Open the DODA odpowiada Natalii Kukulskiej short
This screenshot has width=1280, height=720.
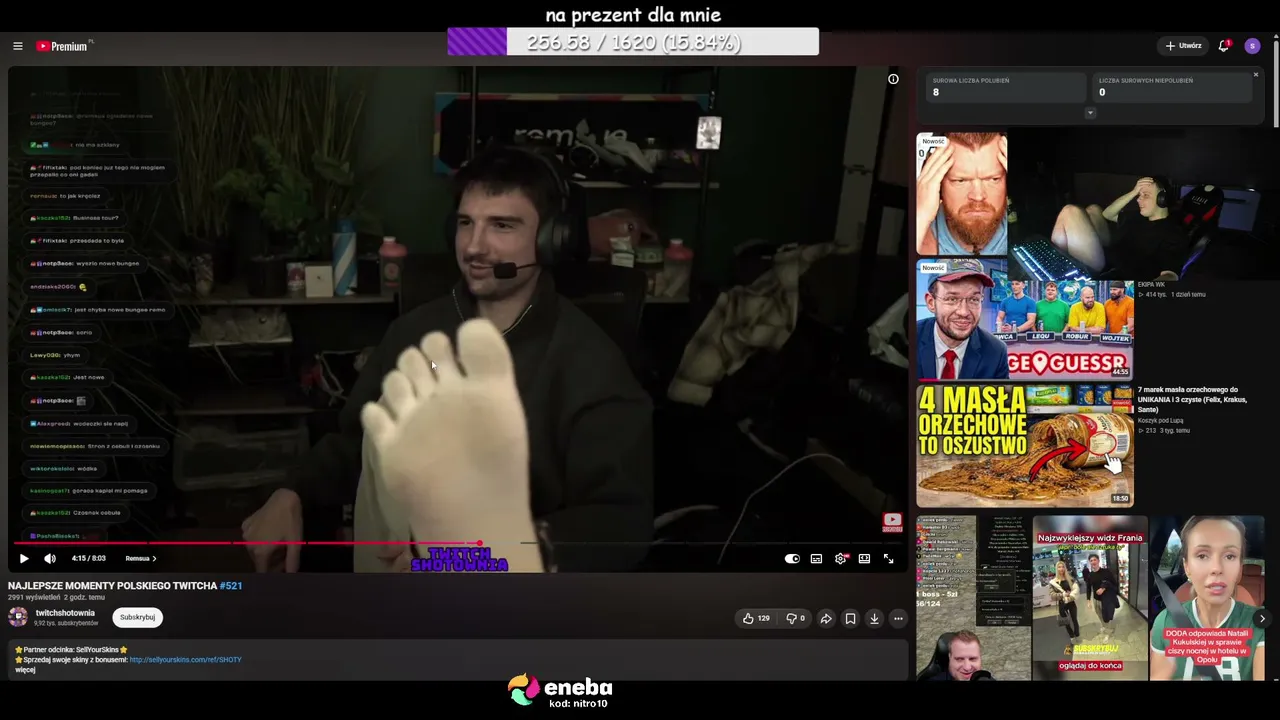click(1207, 598)
